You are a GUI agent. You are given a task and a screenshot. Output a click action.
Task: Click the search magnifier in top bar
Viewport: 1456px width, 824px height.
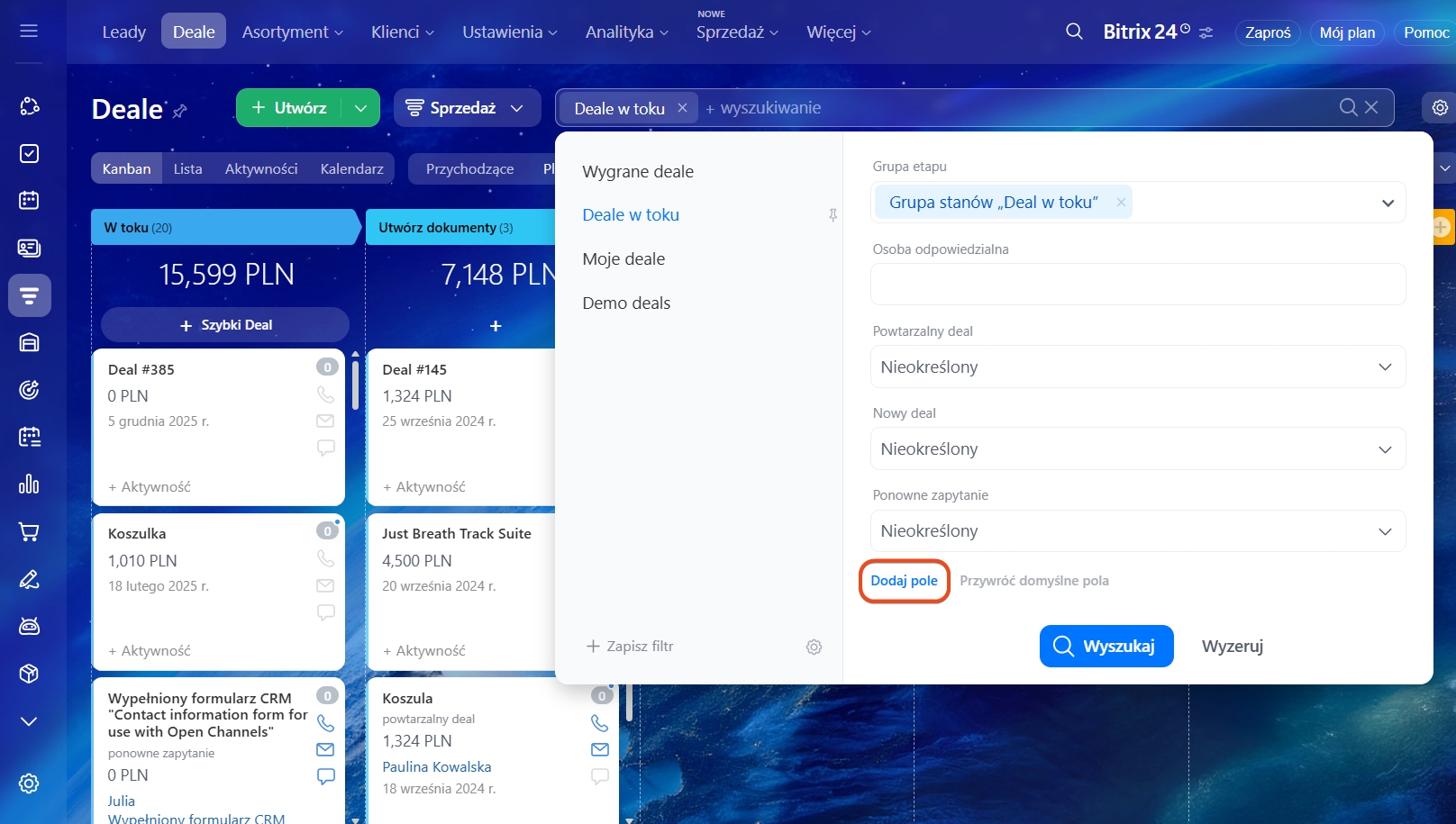coord(1074,32)
